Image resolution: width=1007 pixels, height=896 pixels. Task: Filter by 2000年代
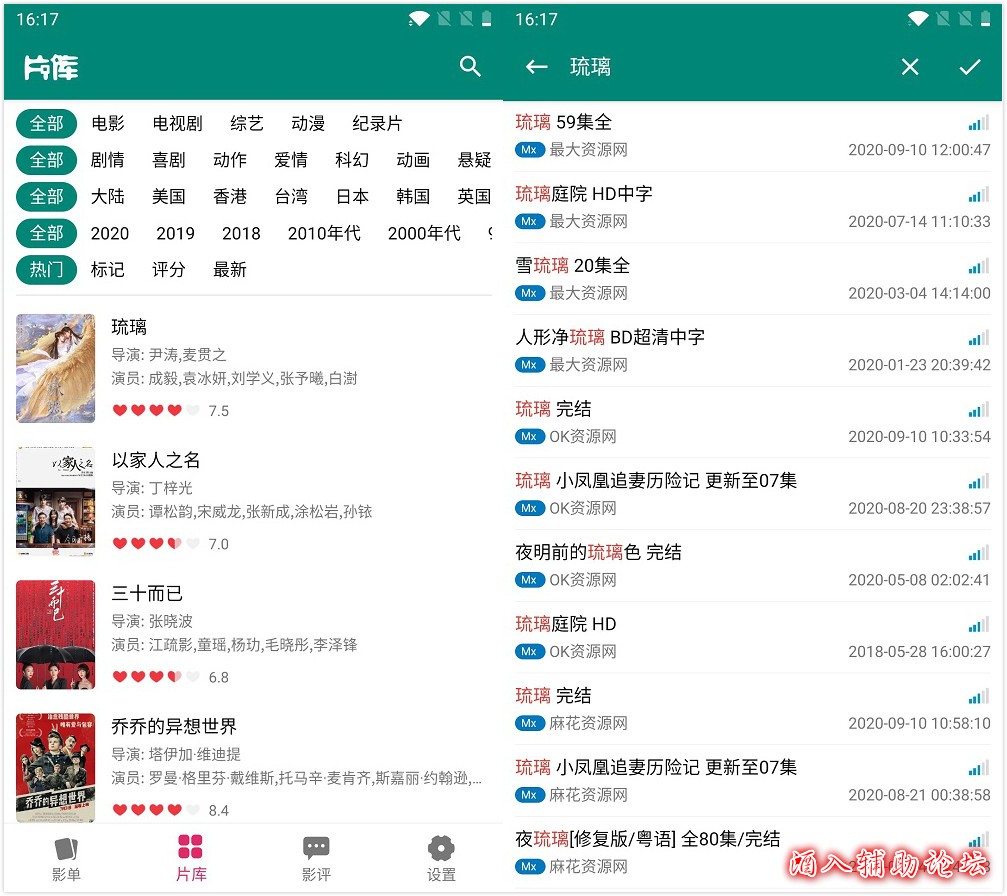pyautogui.click(x=424, y=233)
